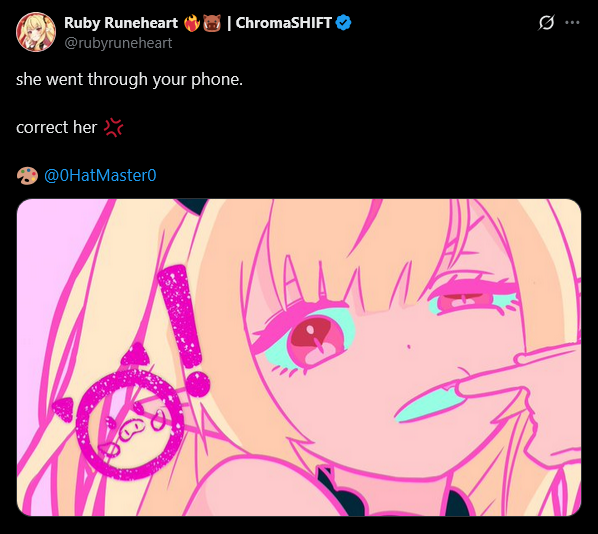Open the @rubyruneheart handle link
Image resolution: width=598 pixels, height=534 pixels.
(118, 43)
